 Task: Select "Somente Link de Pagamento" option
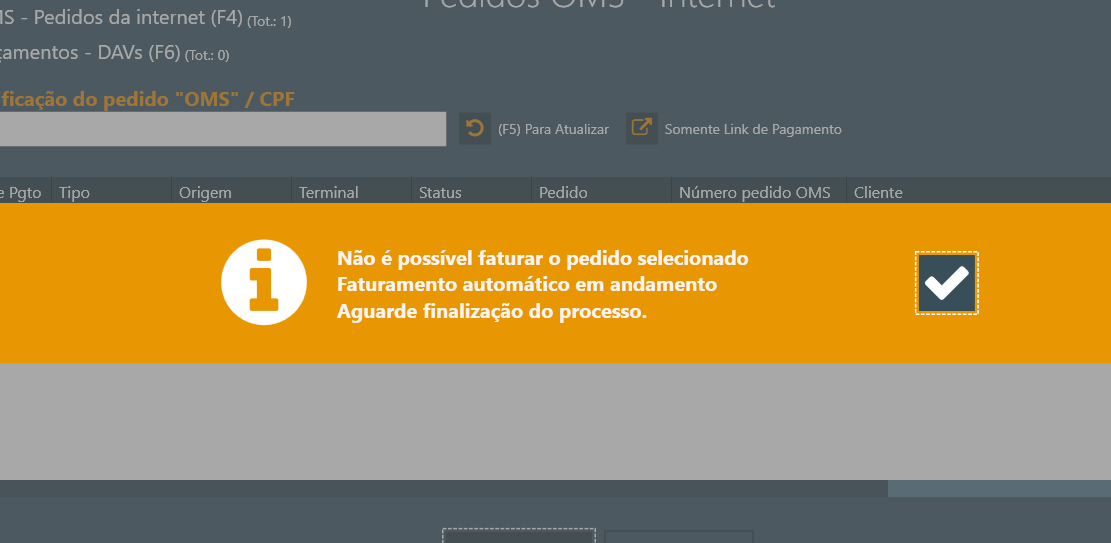753,130
